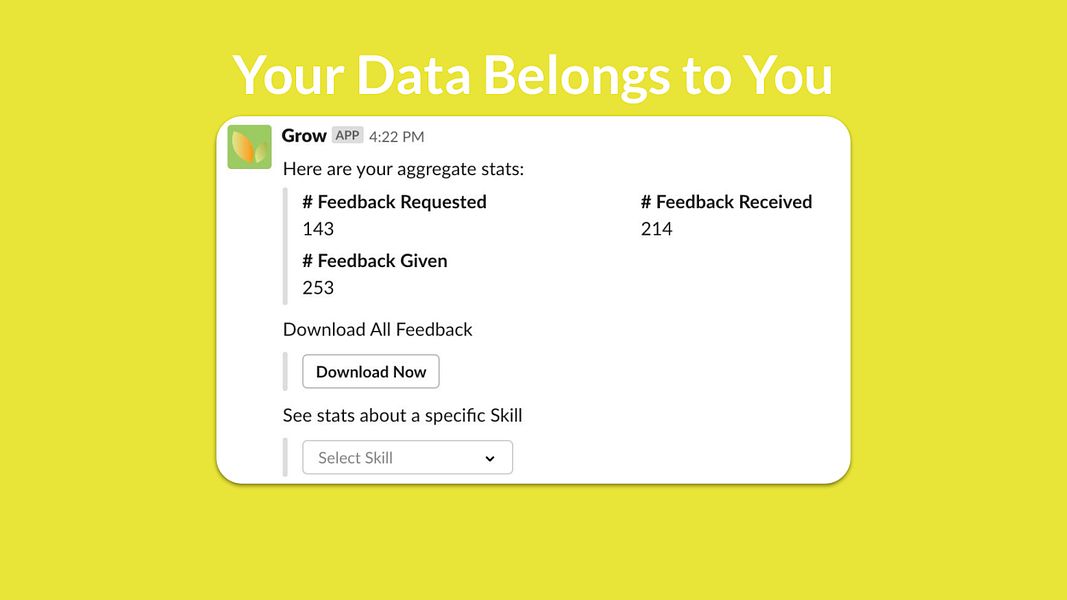
Task: Click the Feedback Received heading
Action: [x=727, y=202]
